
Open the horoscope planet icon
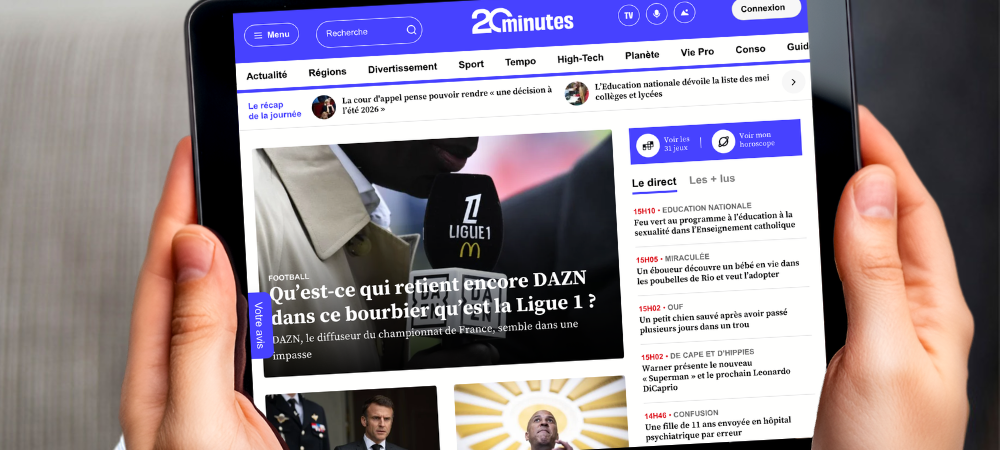(x=723, y=142)
